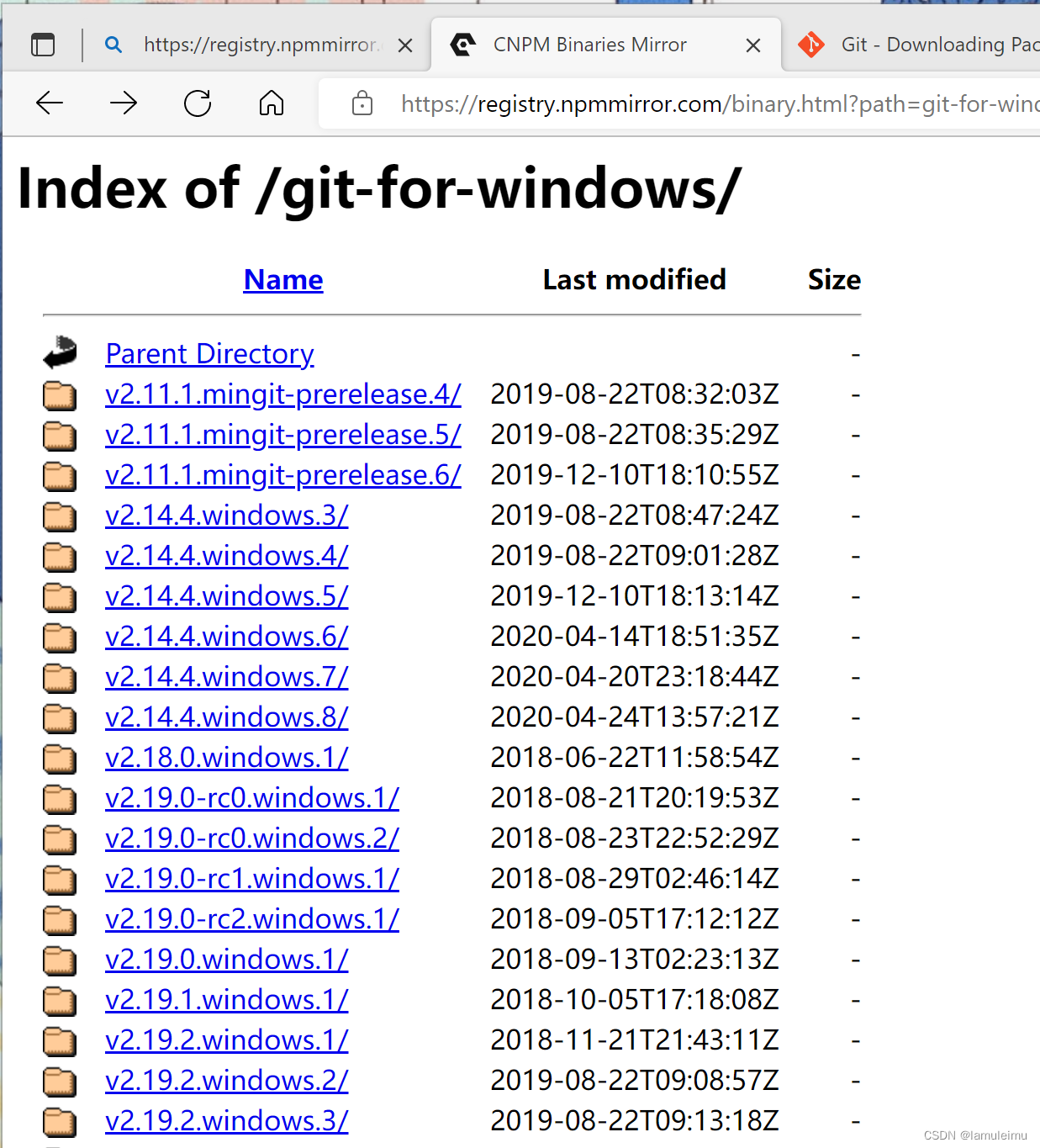Go to the browser home page
This screenshot has height=1148, width=1040.
tap(272, 103)
